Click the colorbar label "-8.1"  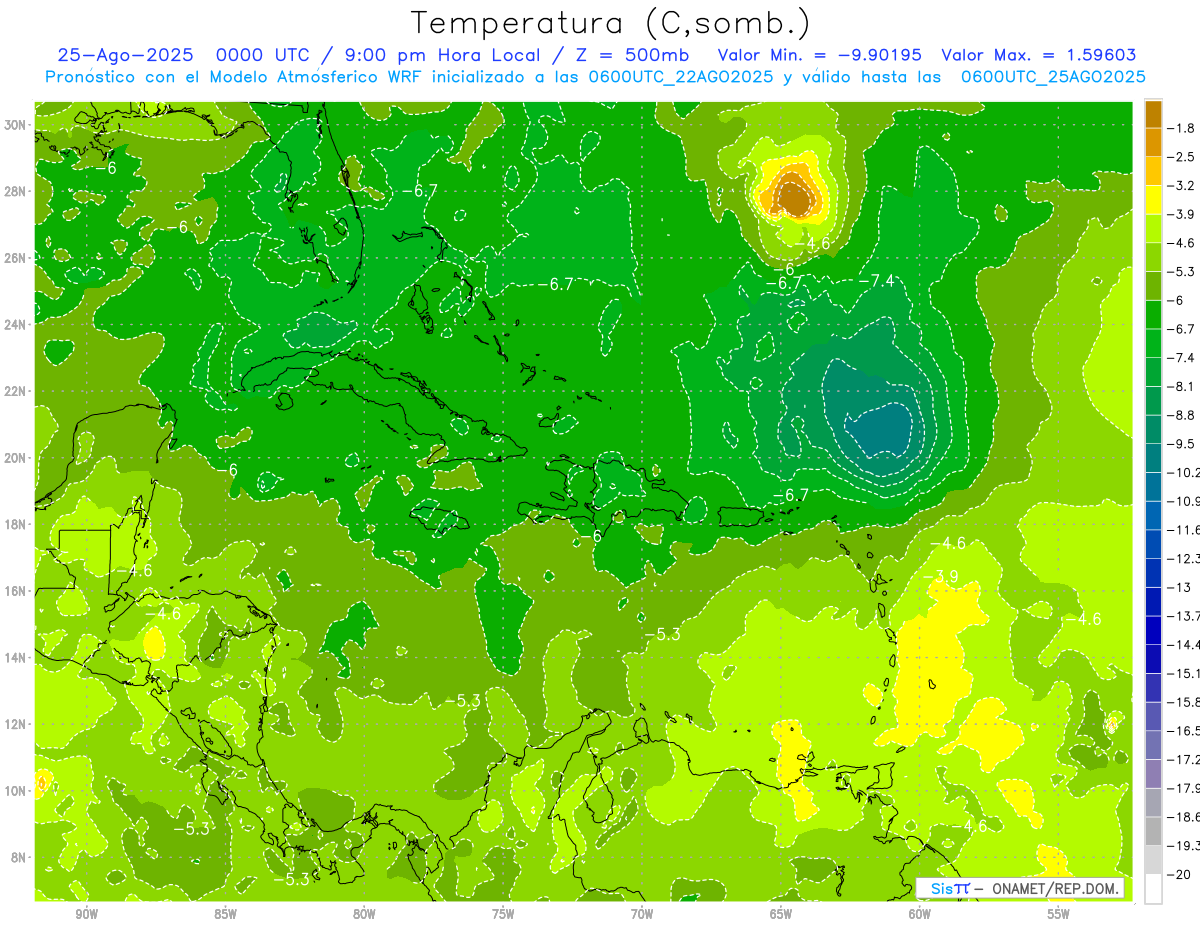click(x=1183, y=386)
